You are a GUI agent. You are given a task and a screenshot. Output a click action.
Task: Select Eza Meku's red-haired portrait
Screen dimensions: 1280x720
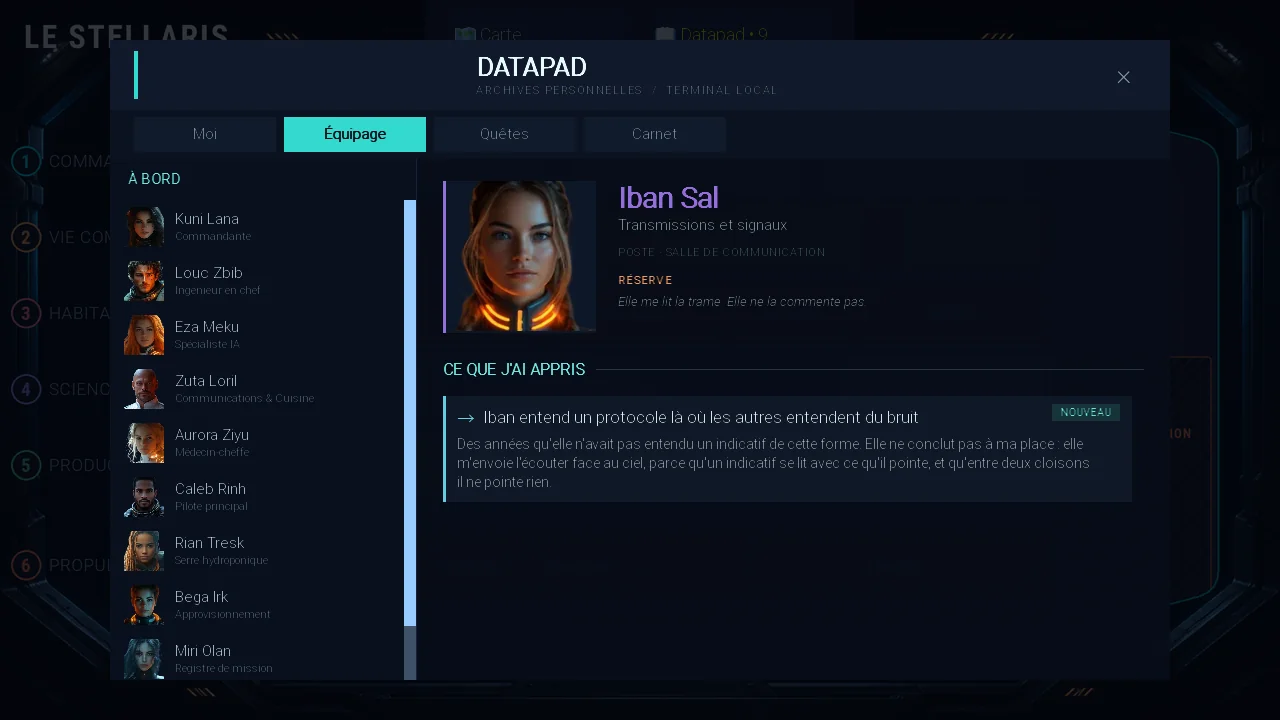[144, 335]
